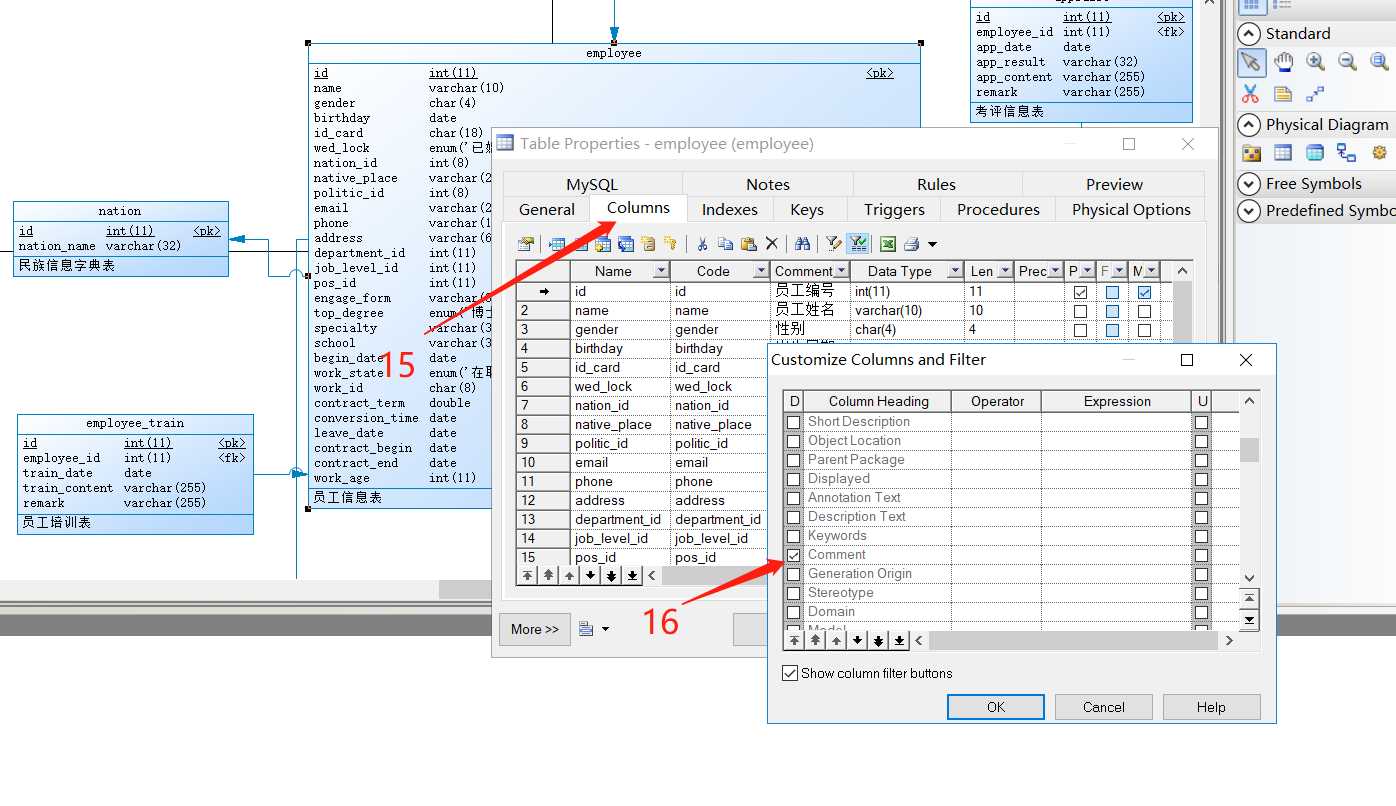This screenshot has width=1396, height=806.
Task: Switch to the Preview tab
Action: click(x=1114, y=184)
